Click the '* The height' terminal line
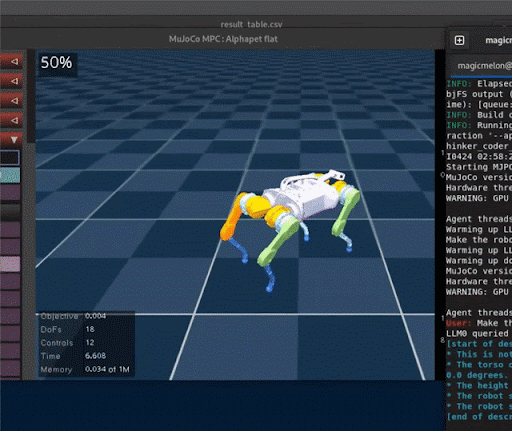This screenshot has width=512, height=431. (x=479, y=385)
